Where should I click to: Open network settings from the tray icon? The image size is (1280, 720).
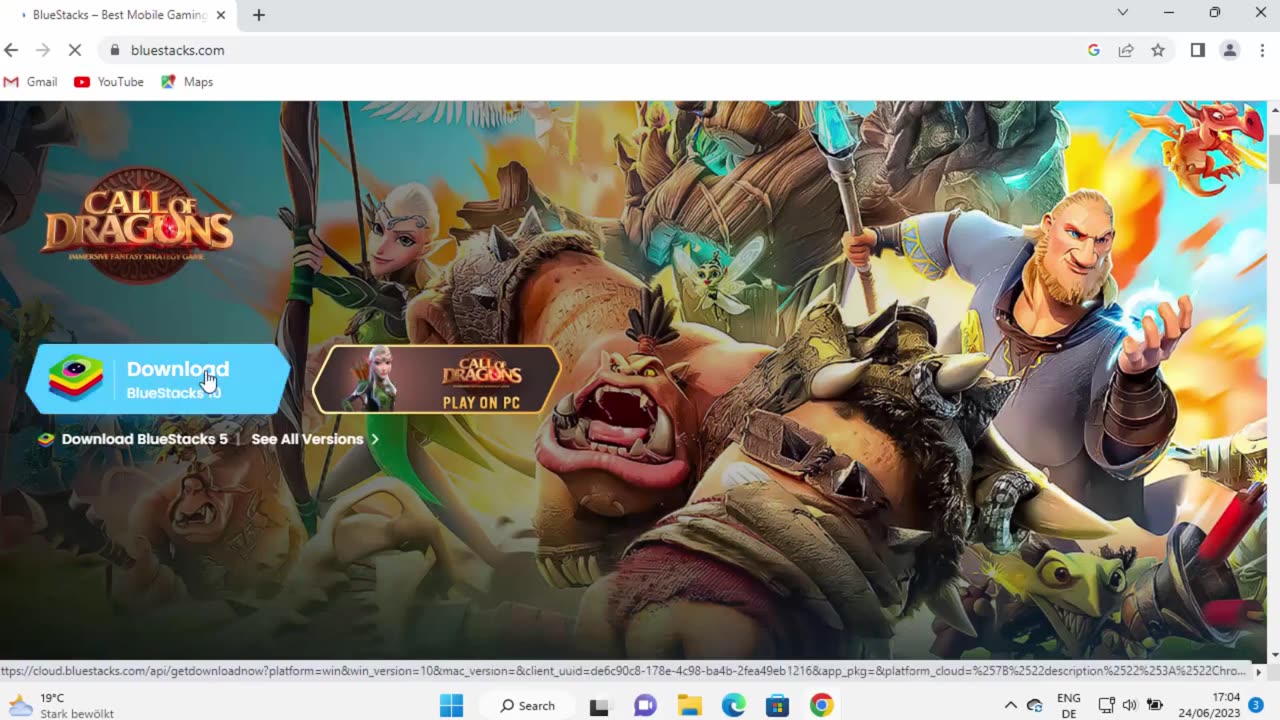click(x=1106, y=706)
